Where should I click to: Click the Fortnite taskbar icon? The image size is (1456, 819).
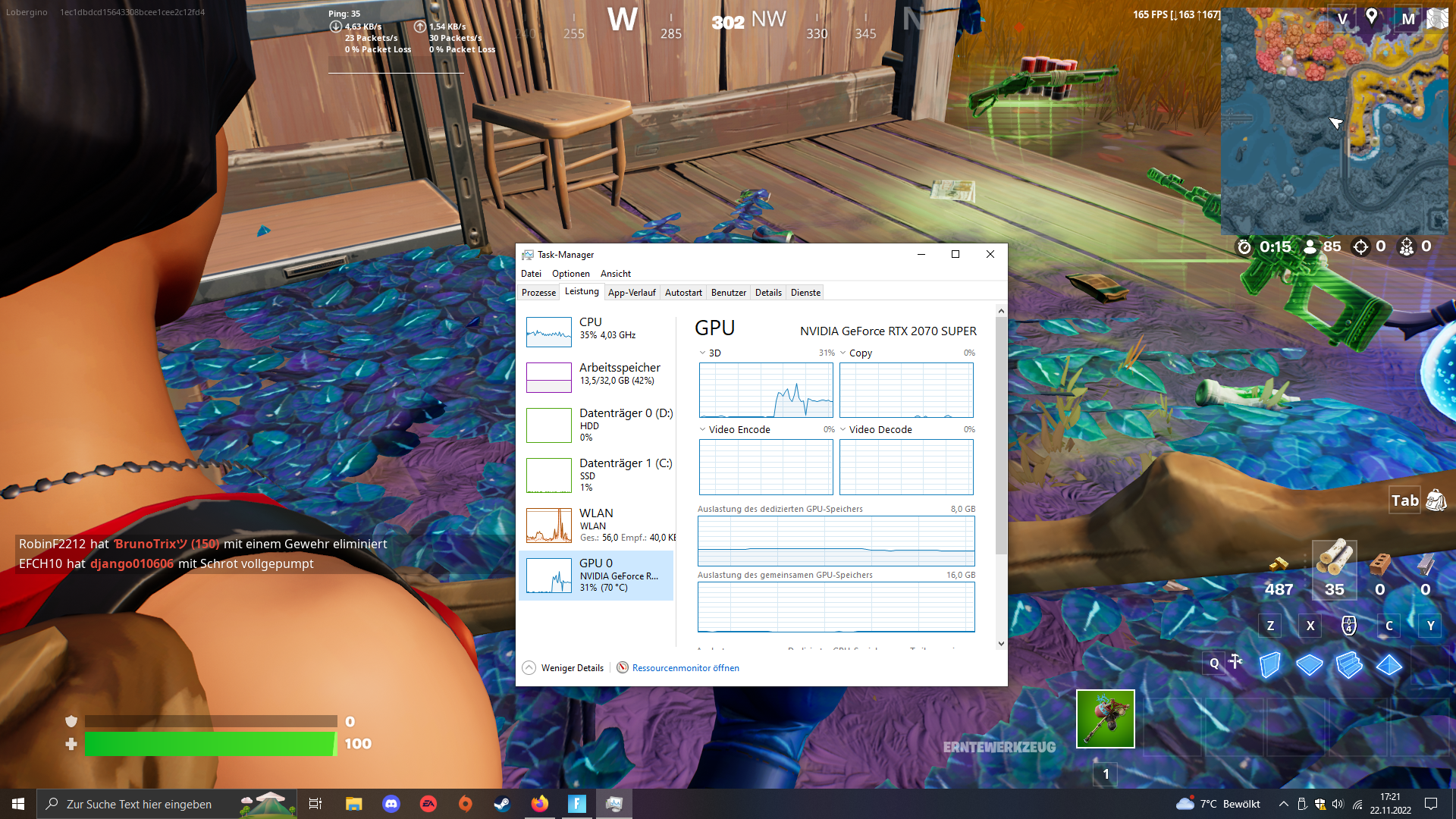point(577,804)
